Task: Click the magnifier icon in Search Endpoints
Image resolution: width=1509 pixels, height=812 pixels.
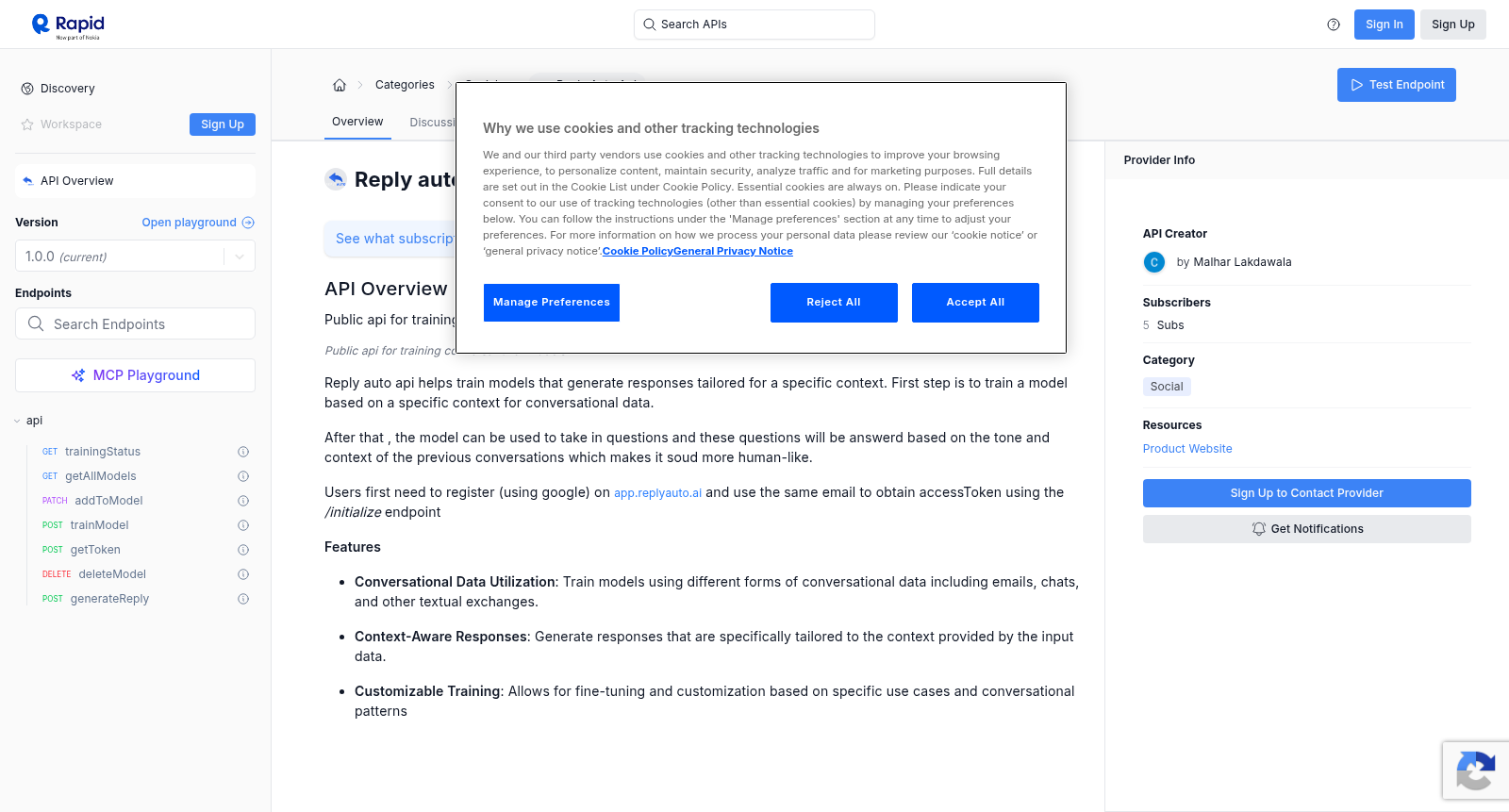Action: [36, 323]
